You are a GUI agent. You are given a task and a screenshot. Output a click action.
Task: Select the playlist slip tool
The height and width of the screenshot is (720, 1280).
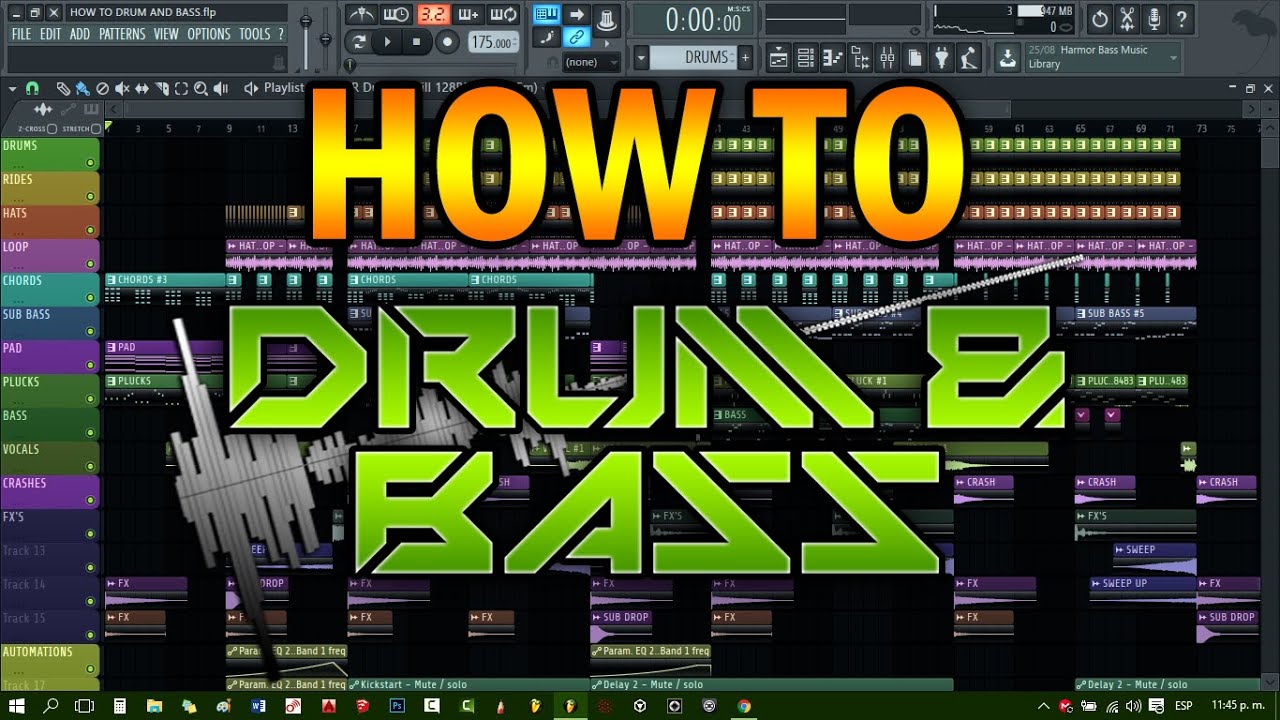141,88
